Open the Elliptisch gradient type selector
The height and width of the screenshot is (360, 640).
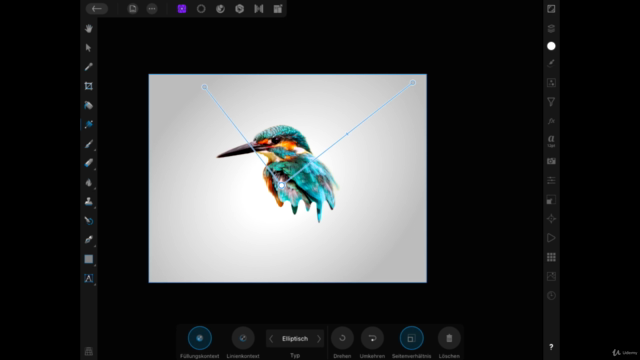pyautogui.click(x=295, y=339)
